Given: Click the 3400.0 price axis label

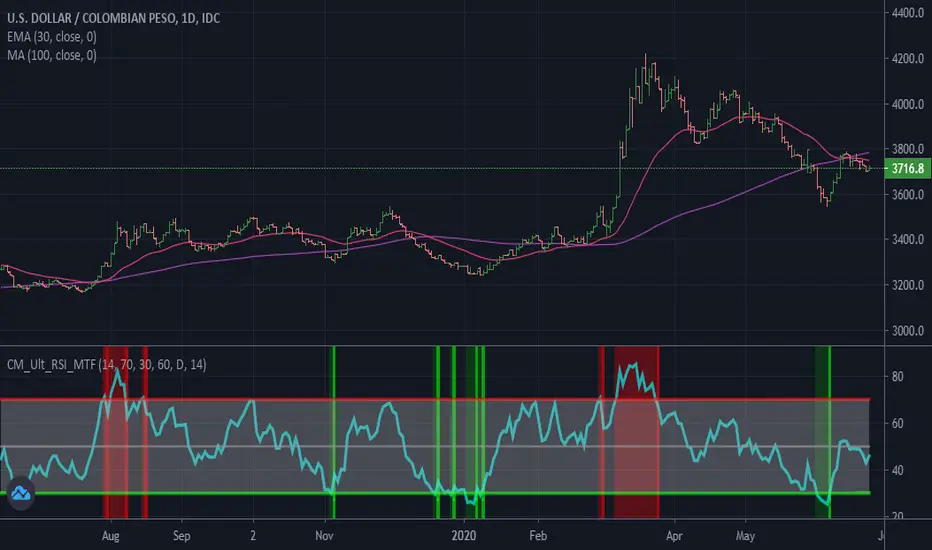Looking at the screenshot, I should (908, 239).
